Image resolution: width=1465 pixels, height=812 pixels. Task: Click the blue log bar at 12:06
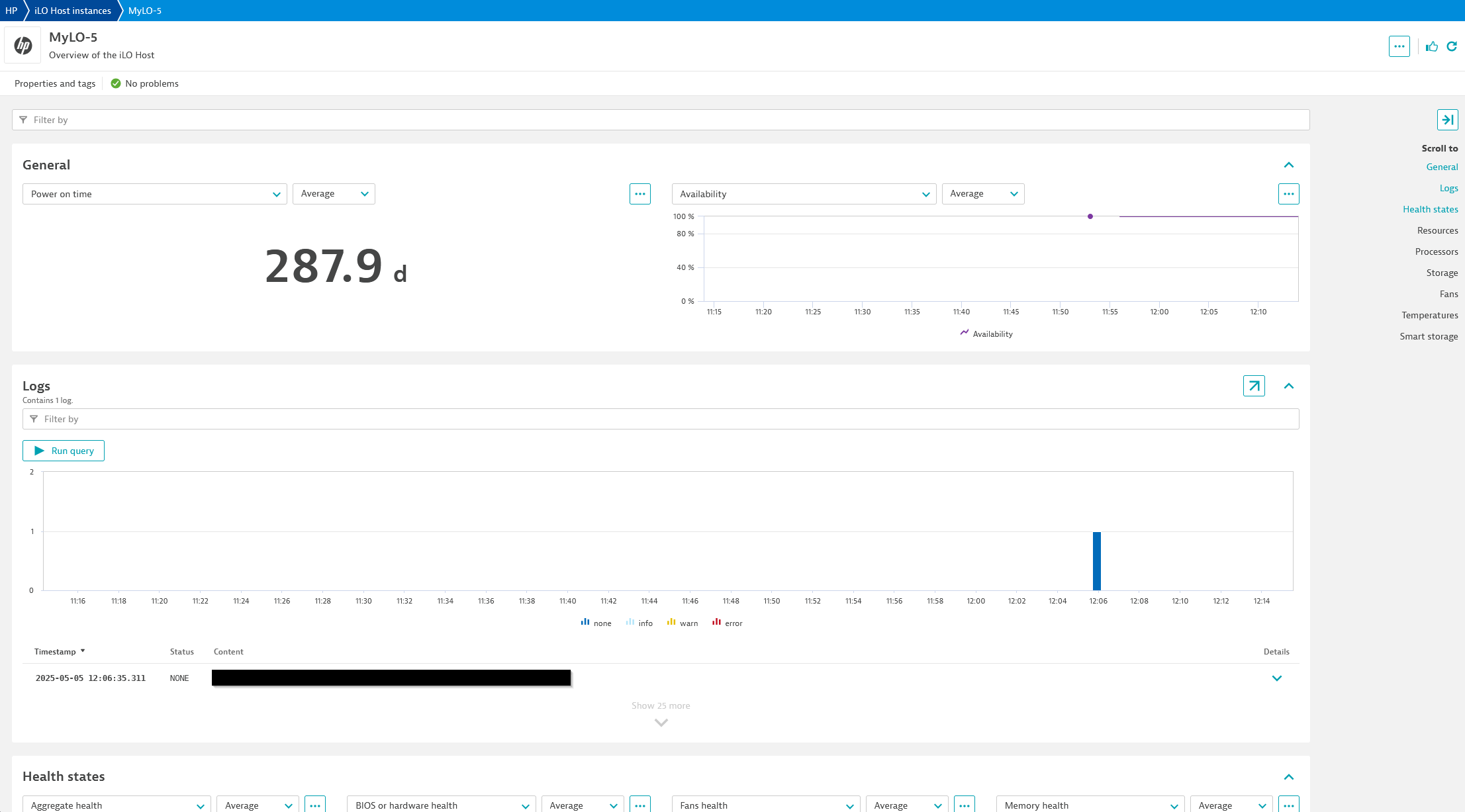point(1096,561)
